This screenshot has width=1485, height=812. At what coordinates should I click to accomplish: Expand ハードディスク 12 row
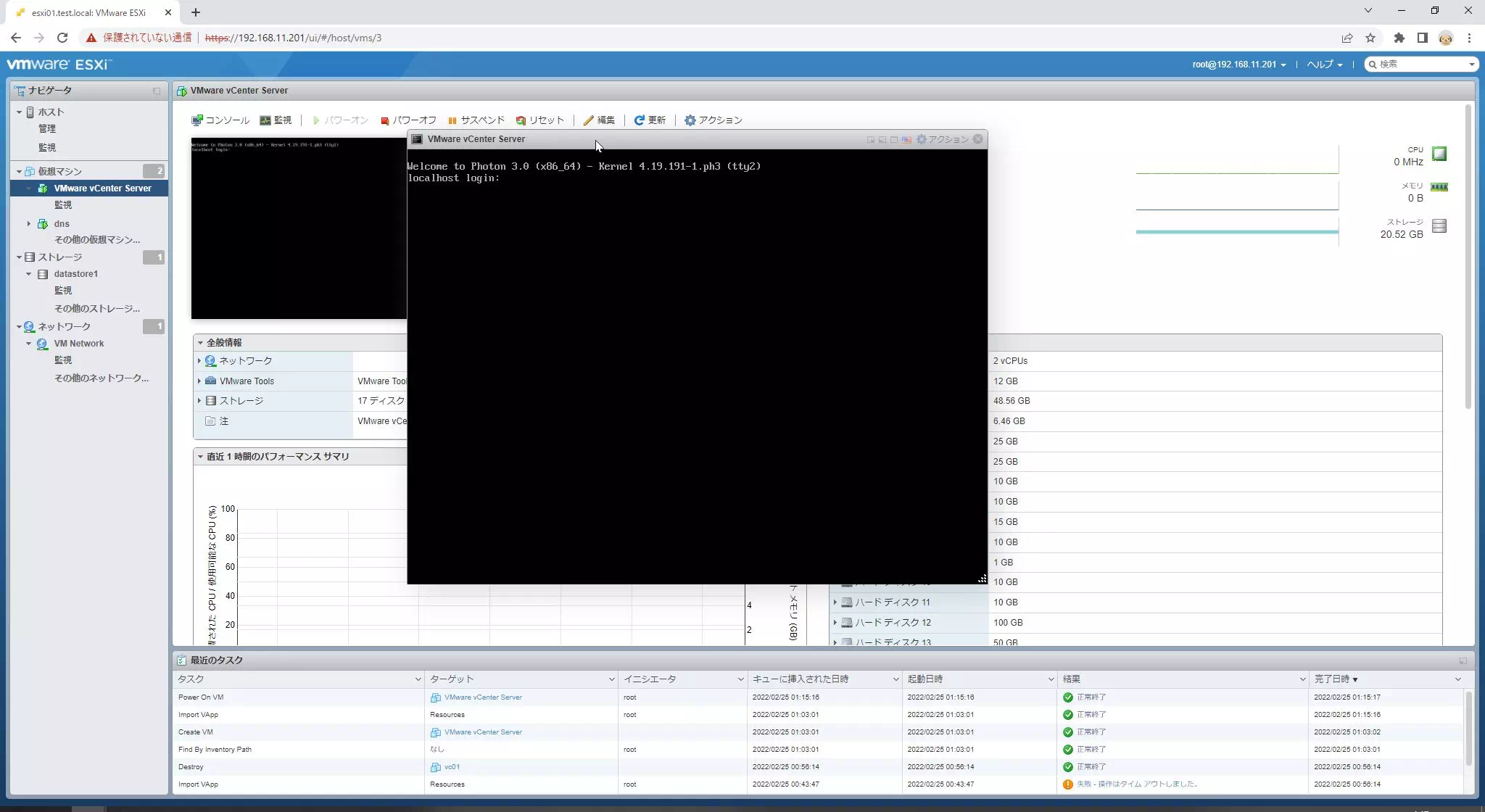click(835, 623)
